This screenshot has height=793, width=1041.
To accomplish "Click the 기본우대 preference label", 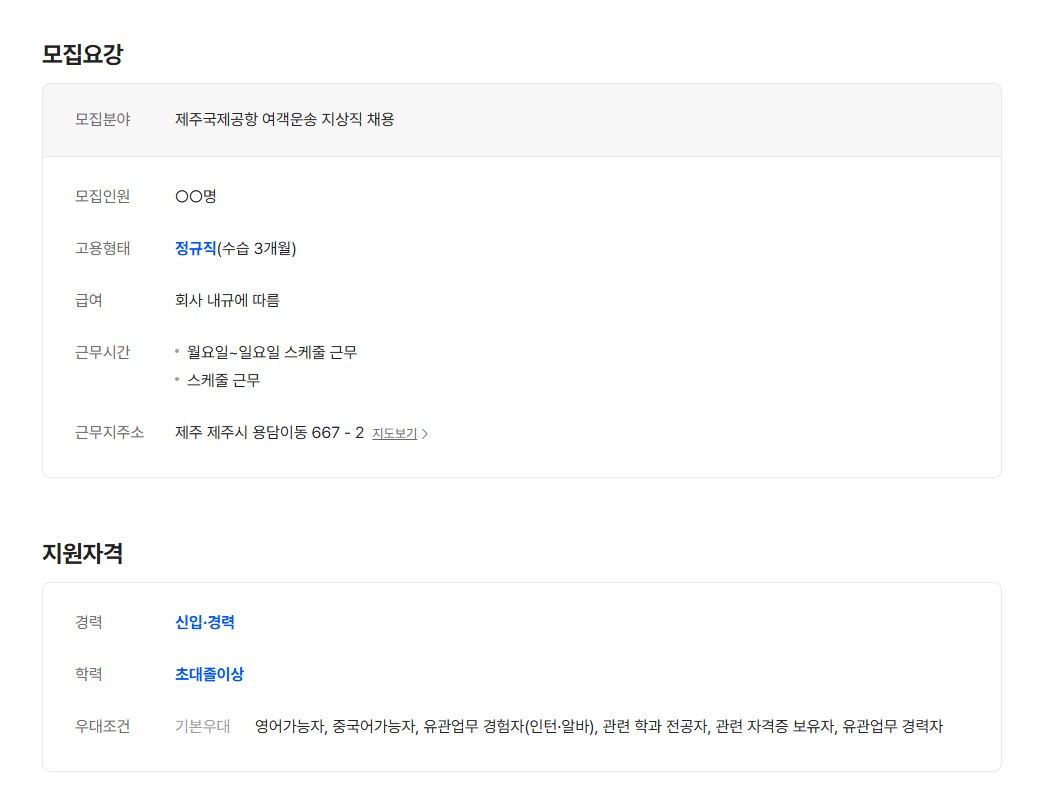I will (x=202, y=726).
